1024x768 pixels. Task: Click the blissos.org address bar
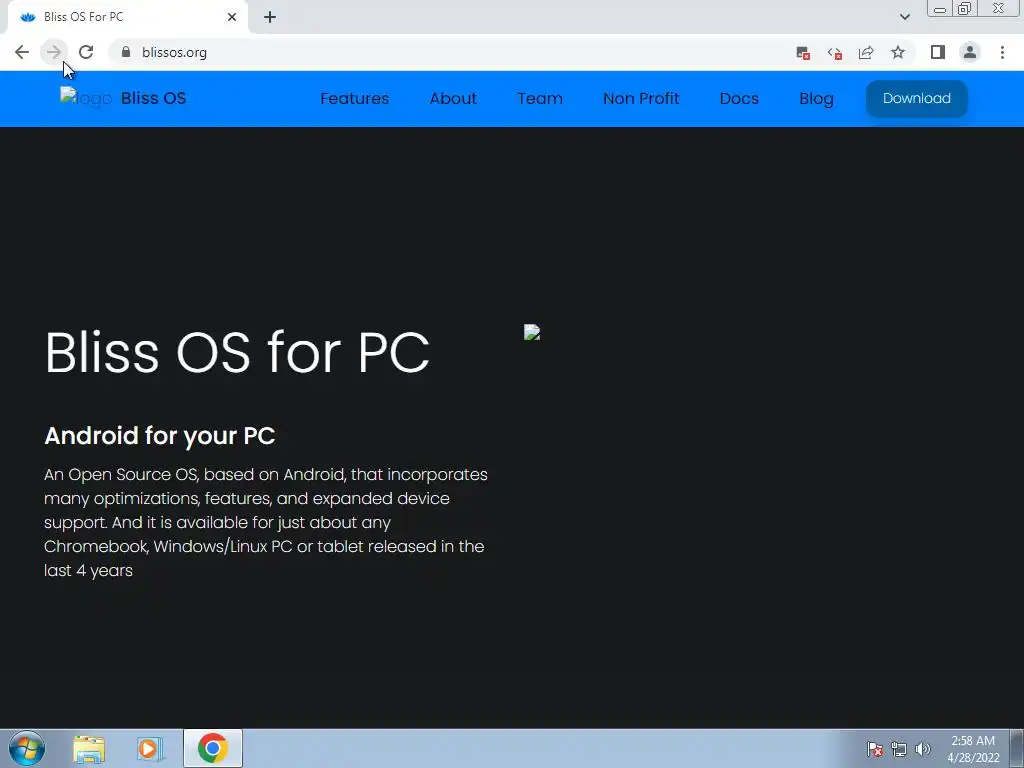(451, 52)
